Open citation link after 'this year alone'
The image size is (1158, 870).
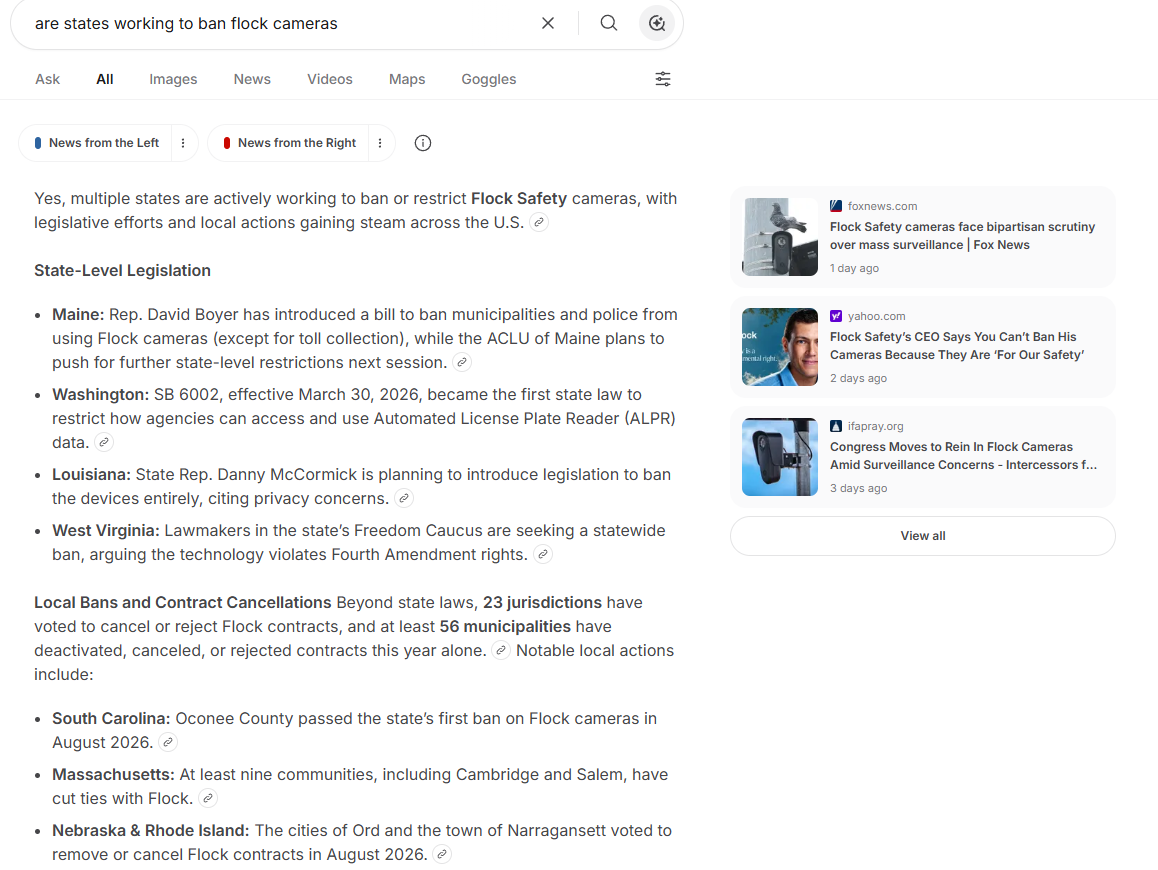coord(501,650)
